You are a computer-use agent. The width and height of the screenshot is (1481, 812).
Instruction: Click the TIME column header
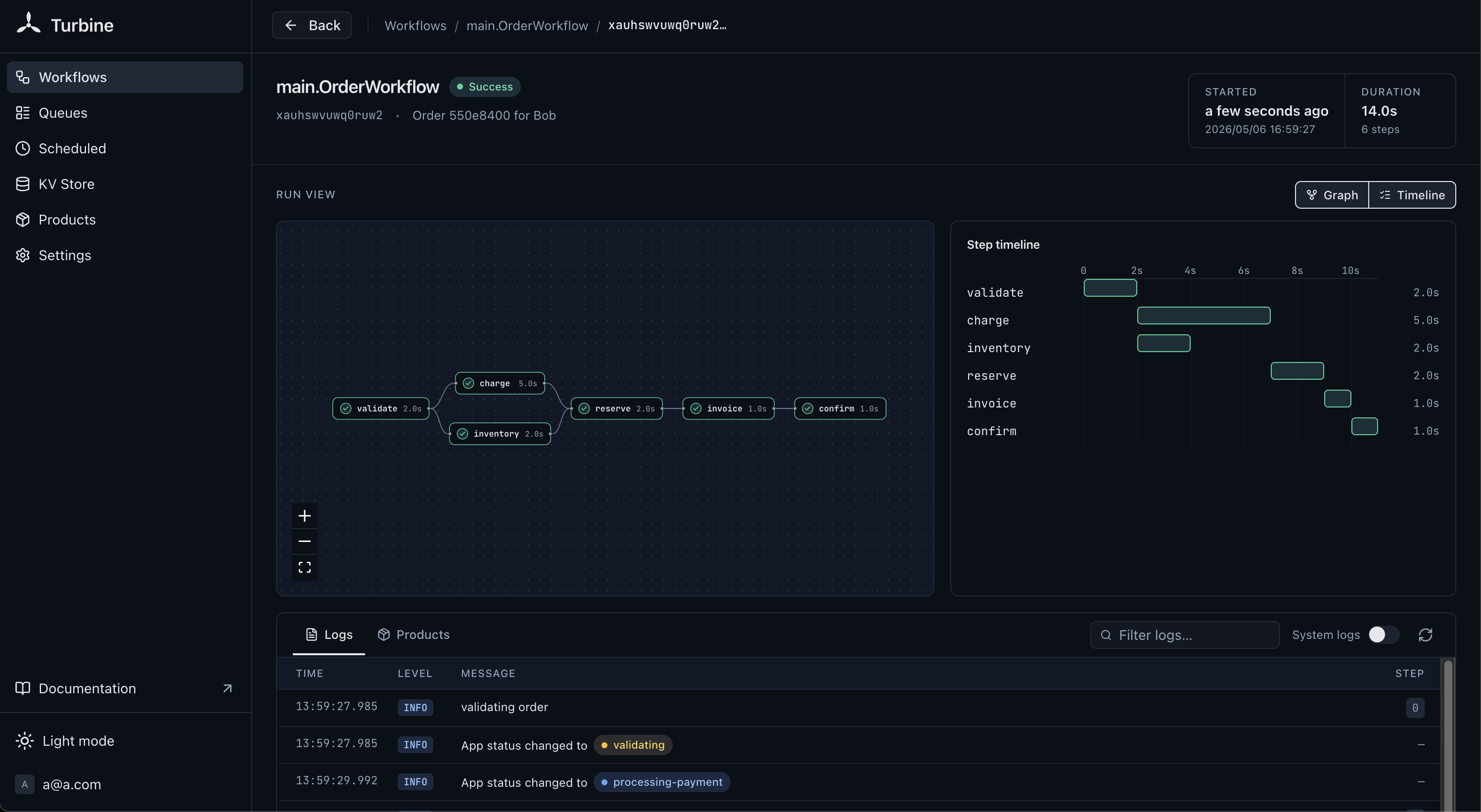pos(309,674)
